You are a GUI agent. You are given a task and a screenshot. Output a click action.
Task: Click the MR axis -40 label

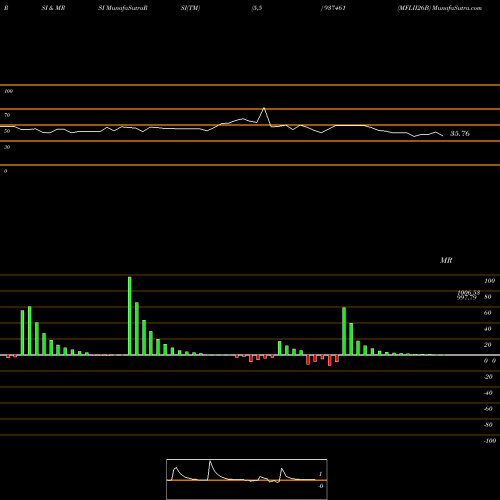tap(488, 393)
